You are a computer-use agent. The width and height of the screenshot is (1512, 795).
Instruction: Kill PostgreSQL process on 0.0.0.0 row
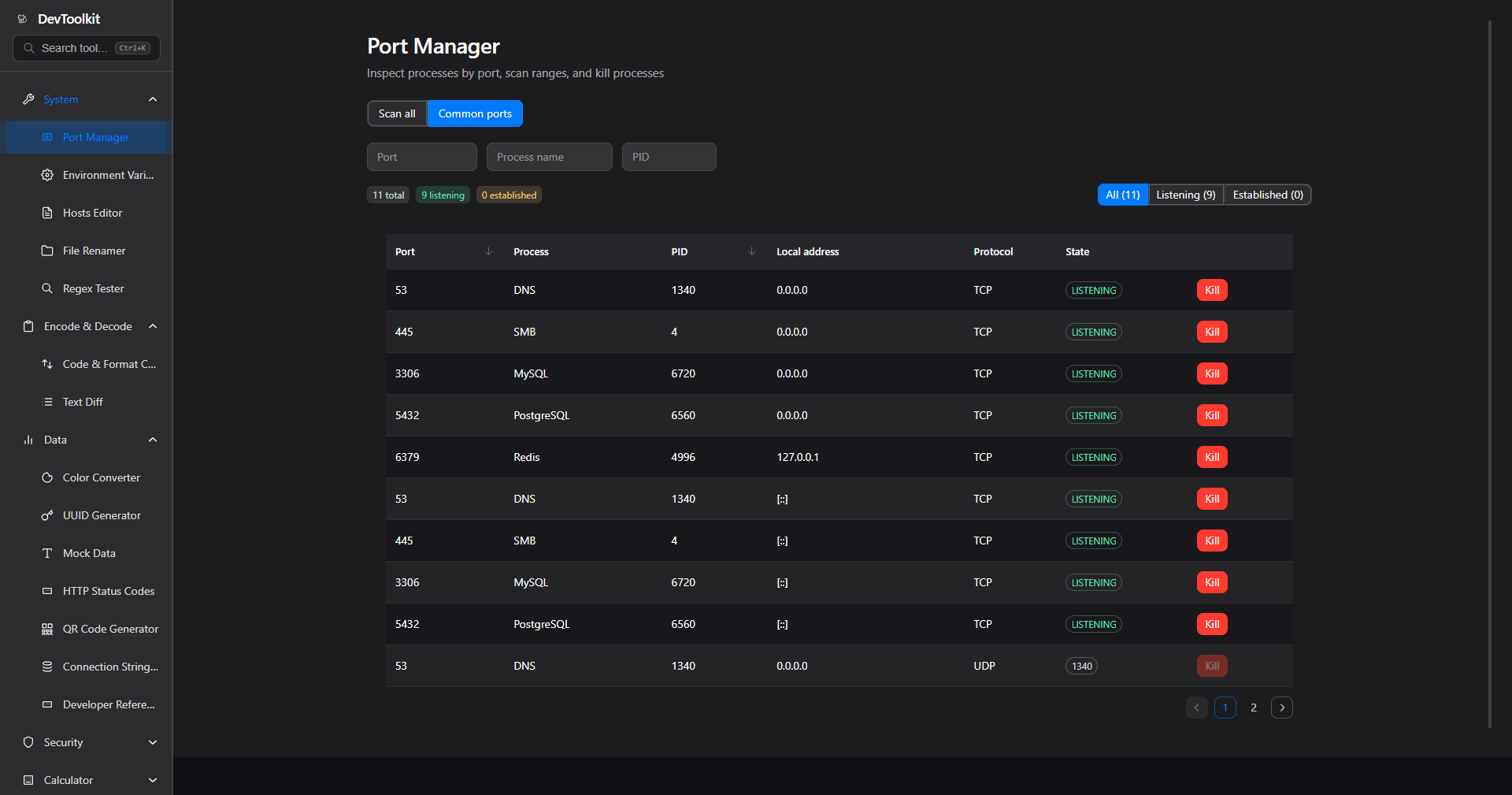1212,415
